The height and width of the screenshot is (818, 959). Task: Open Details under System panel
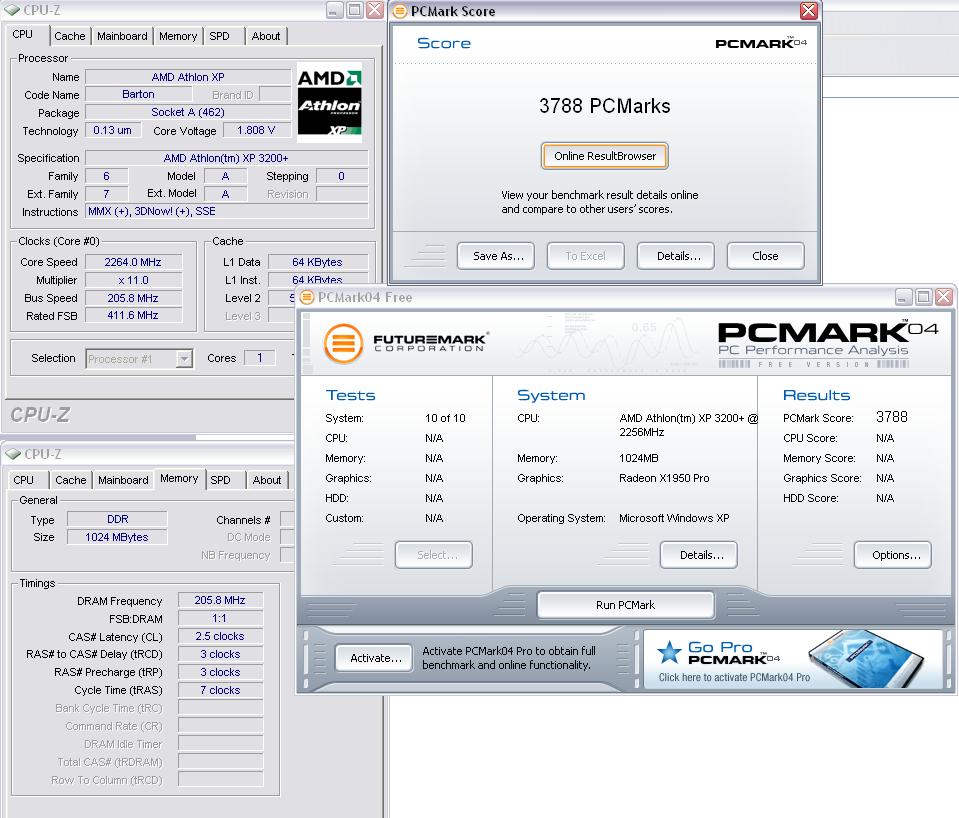(x=698, y=555)
